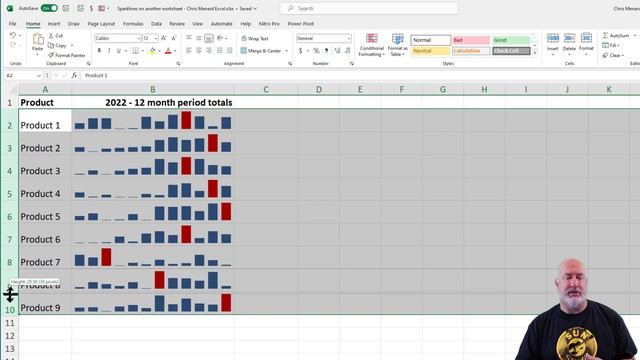Apply cell Borders icon
Image resolution: width=640 pixels, height=360 pixels.
tap(135, 51)
